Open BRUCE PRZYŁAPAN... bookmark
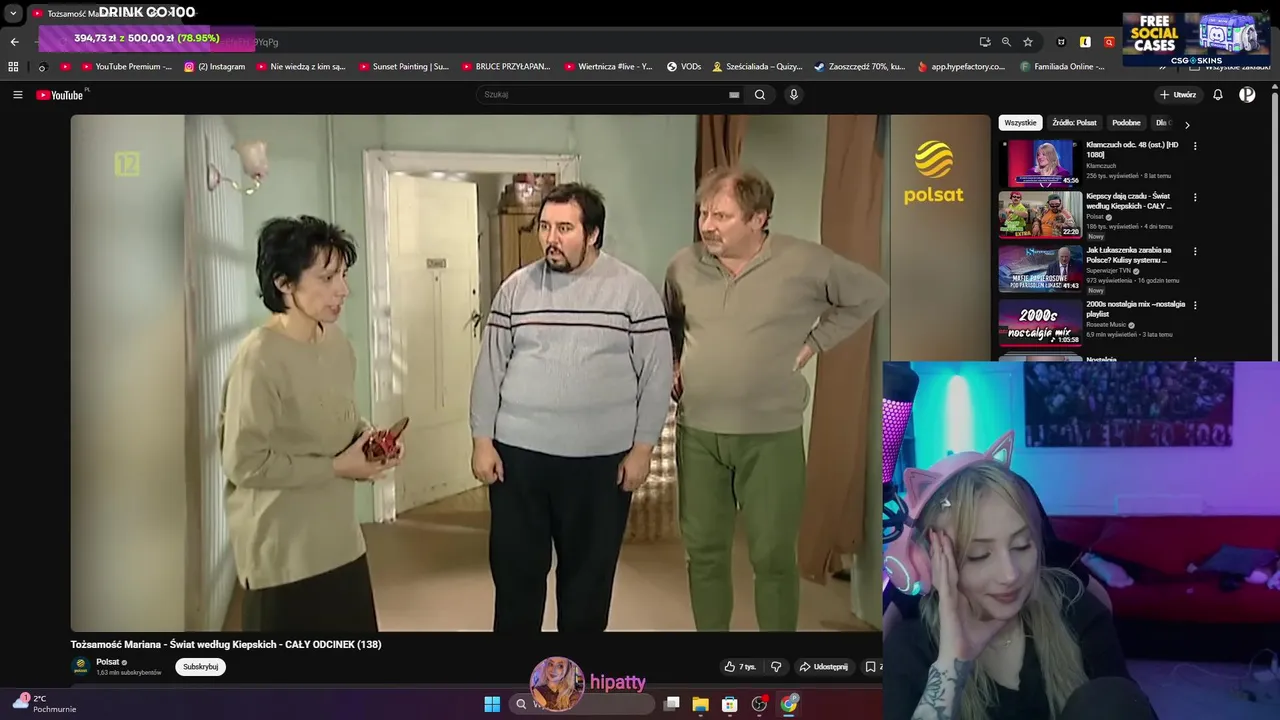The height and width of the screenshot is (720, 1280). (506, 67)
